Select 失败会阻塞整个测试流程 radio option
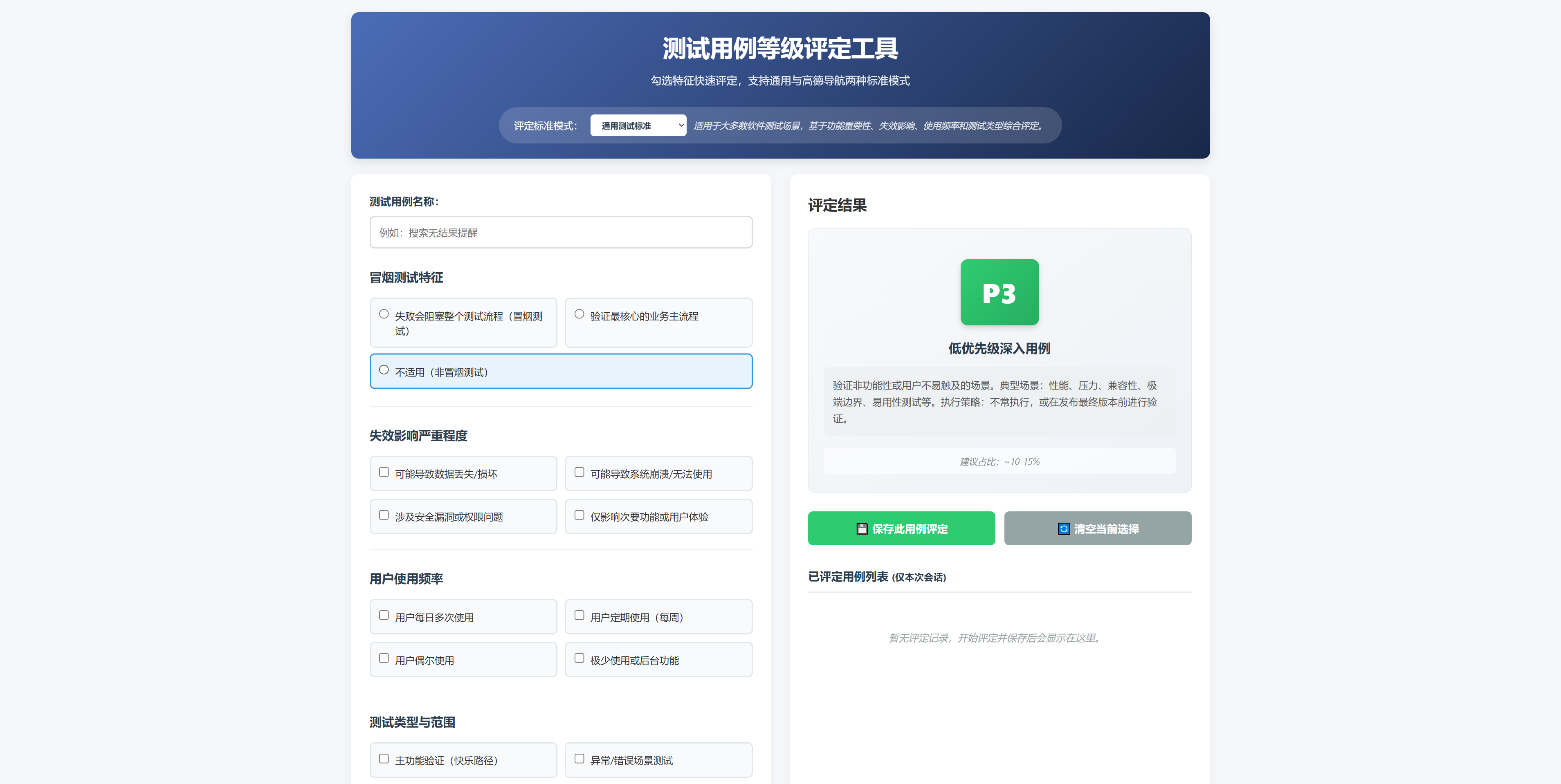1561x784 pixels. click(x=384, y=314)
